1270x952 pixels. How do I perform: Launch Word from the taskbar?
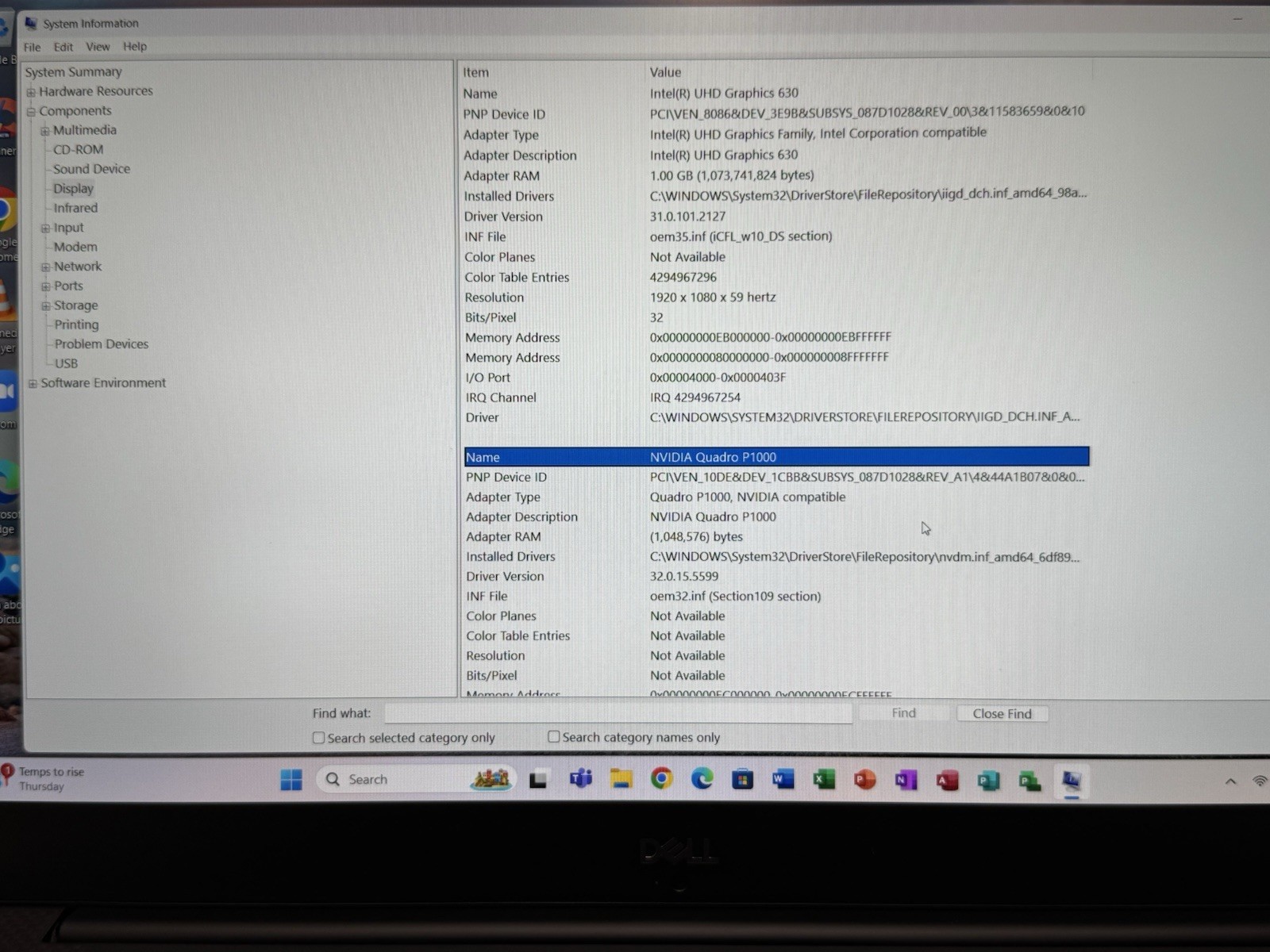click(783, 781)
